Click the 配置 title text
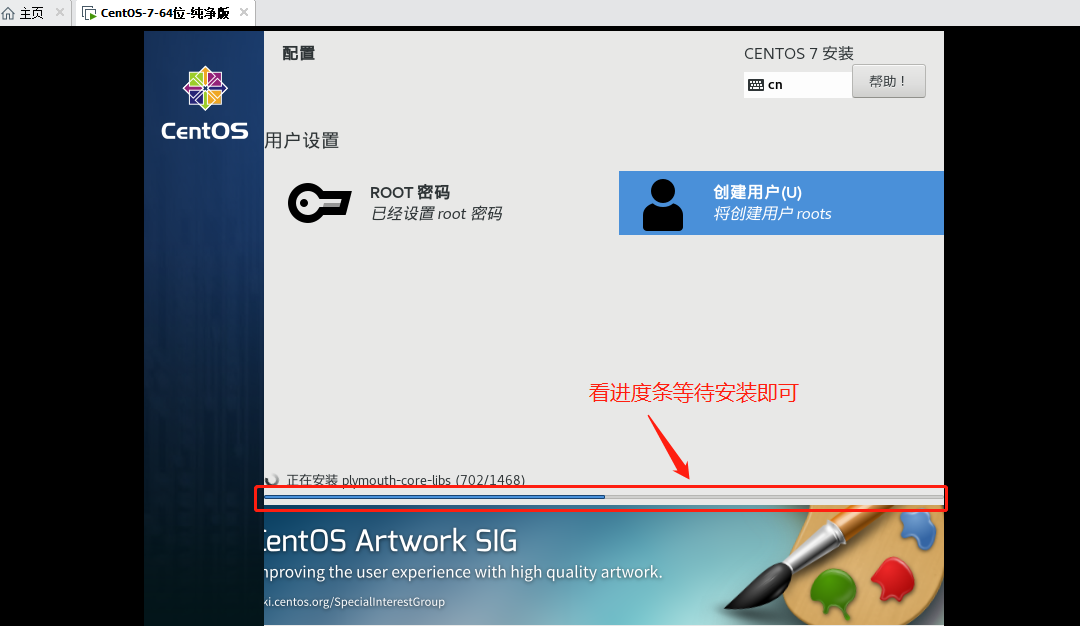The width and height of the screenshot is (1080, 626). point(298,54)
